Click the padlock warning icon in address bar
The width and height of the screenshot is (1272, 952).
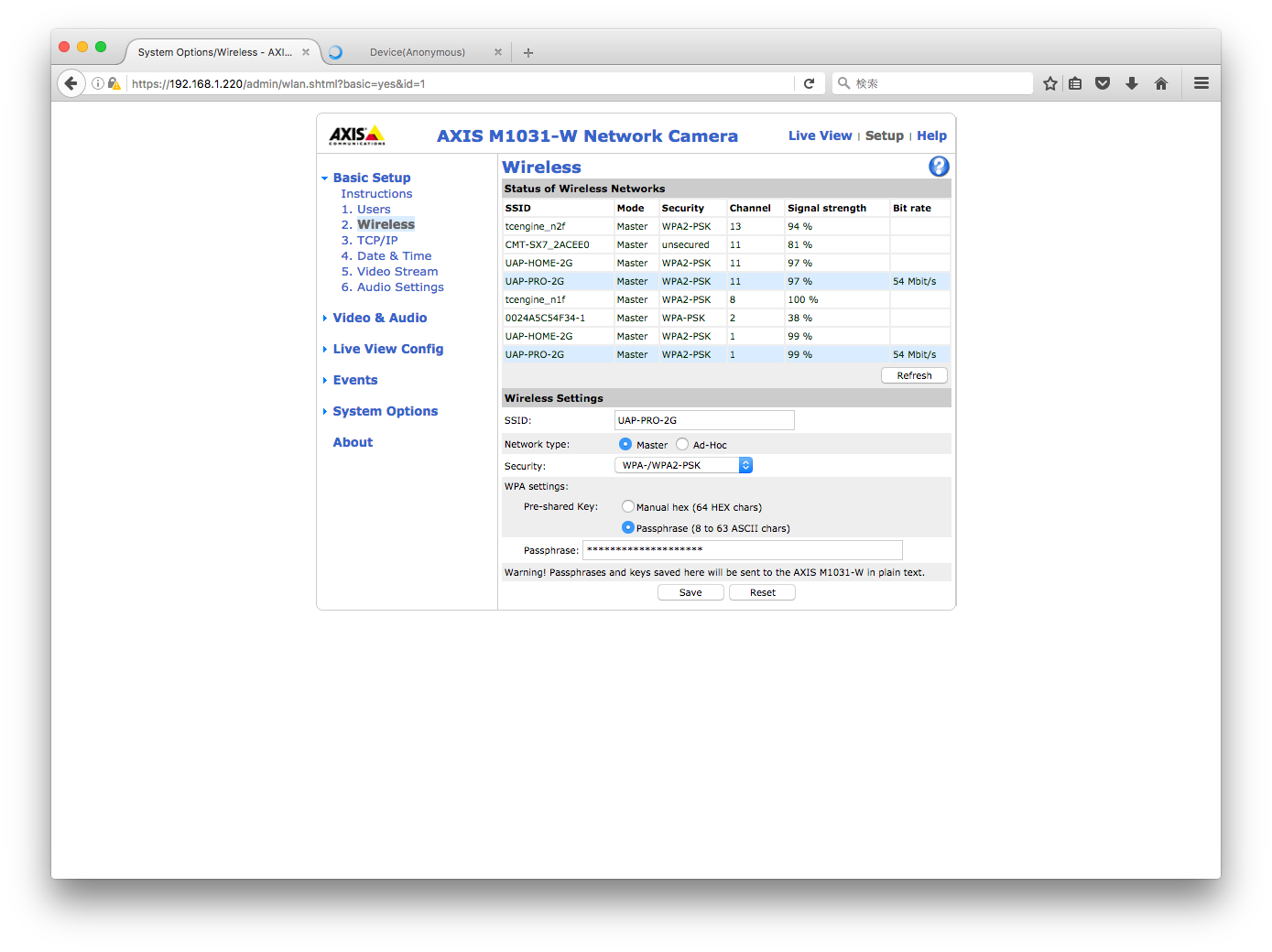pos(114,83)
